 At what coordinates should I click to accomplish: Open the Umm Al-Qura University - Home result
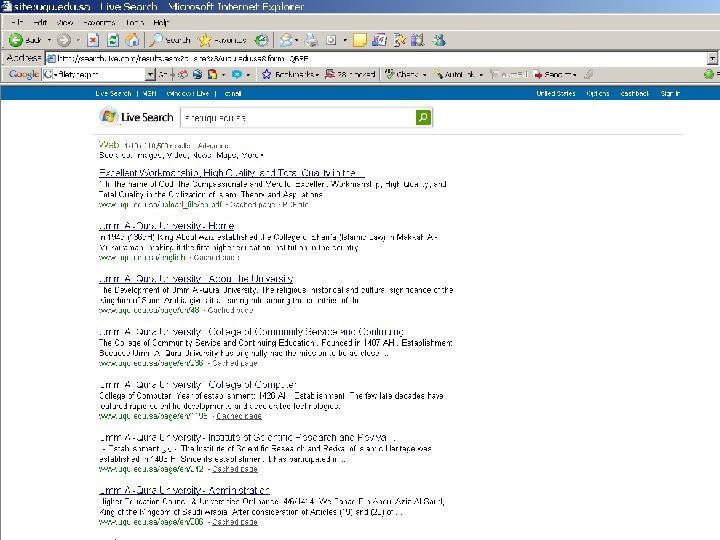point(167,225)
